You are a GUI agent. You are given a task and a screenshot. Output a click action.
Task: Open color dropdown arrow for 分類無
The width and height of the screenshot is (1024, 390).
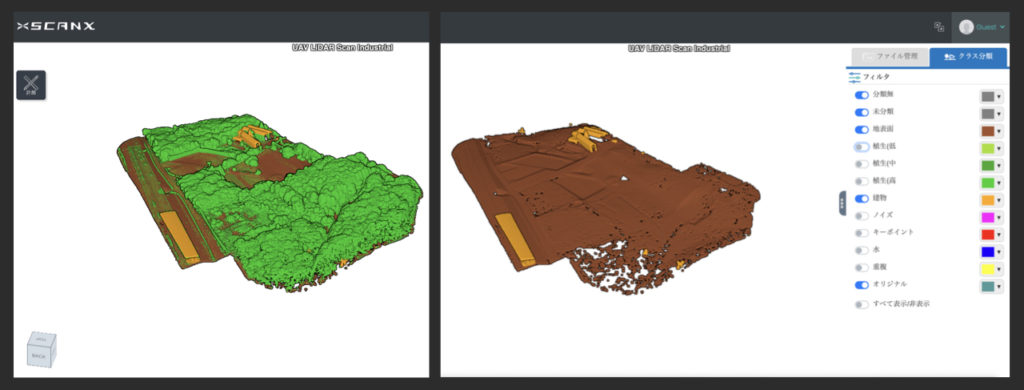tap(999, 97)
